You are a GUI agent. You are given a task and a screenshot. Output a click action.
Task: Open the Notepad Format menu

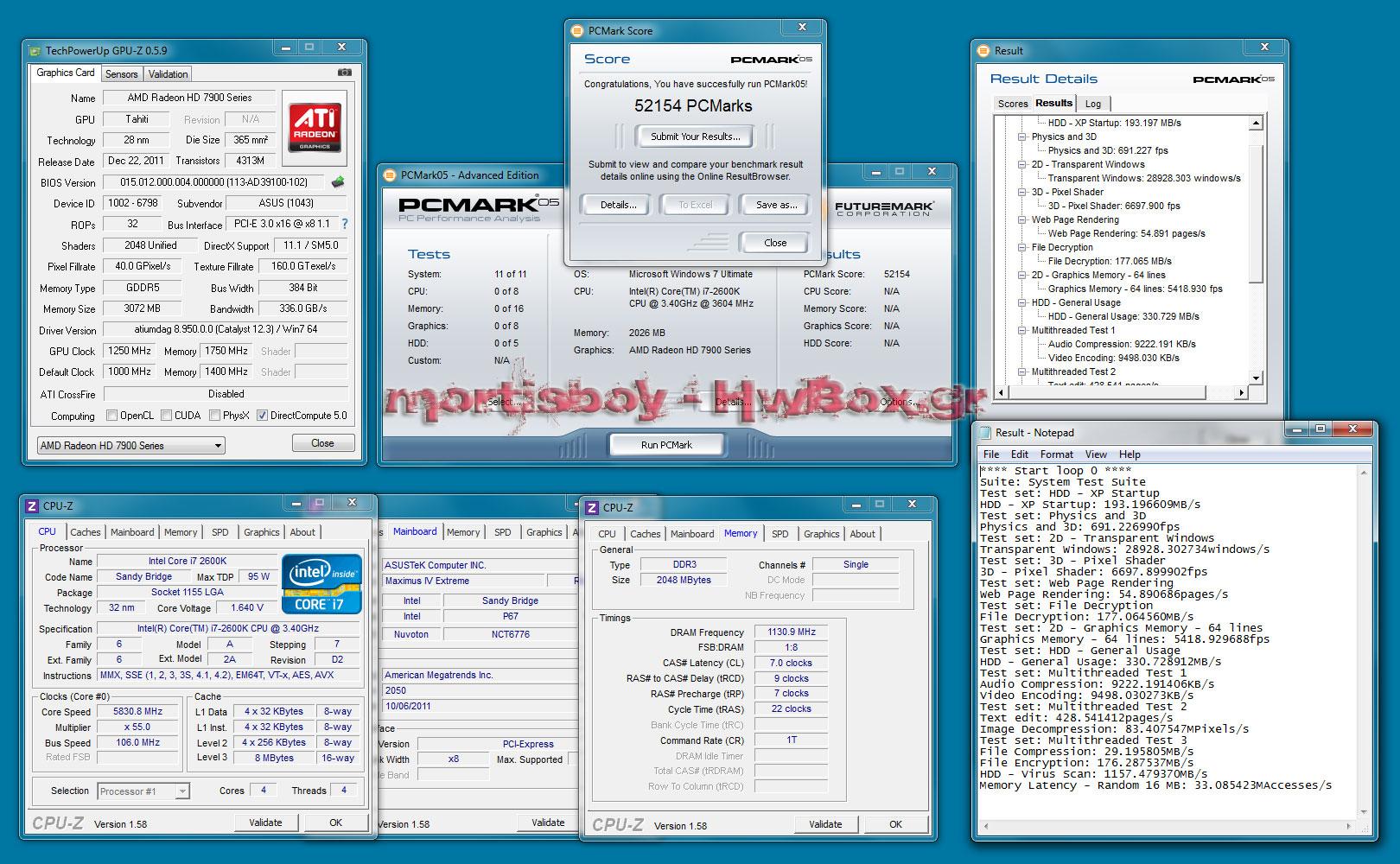tap(1057, 454)
